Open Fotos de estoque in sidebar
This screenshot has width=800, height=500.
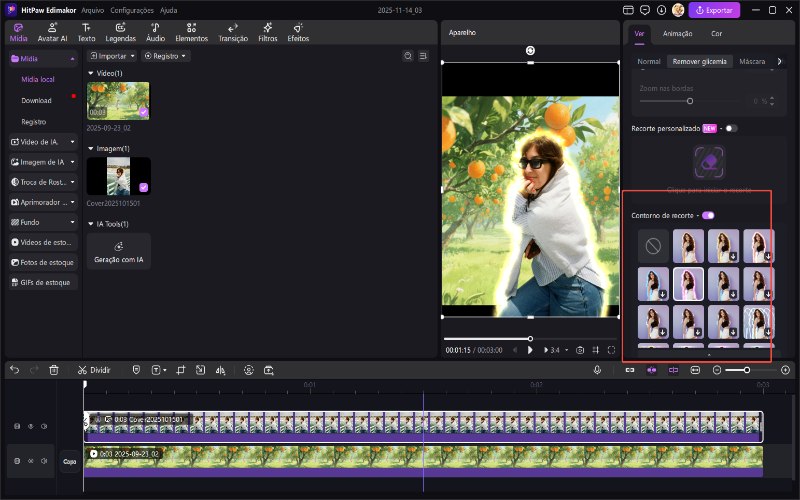pyautogui.click(x=43, y=262)
